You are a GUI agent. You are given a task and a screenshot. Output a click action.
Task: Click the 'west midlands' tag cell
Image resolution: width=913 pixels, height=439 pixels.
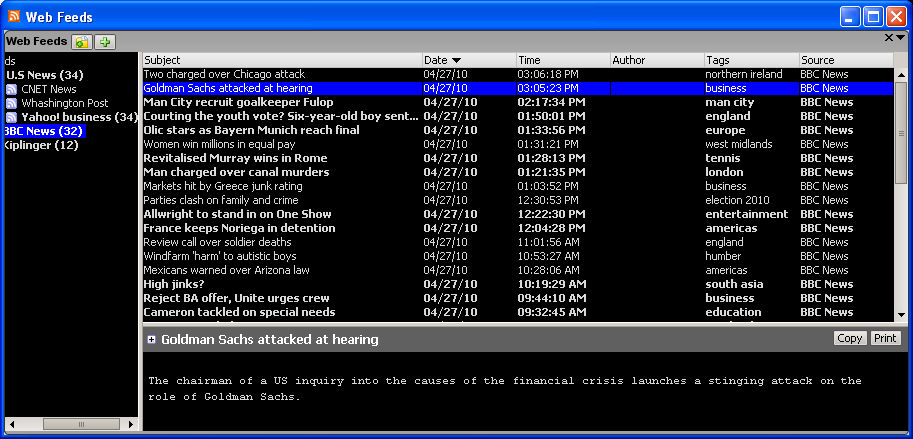click(x=739, y=144)
